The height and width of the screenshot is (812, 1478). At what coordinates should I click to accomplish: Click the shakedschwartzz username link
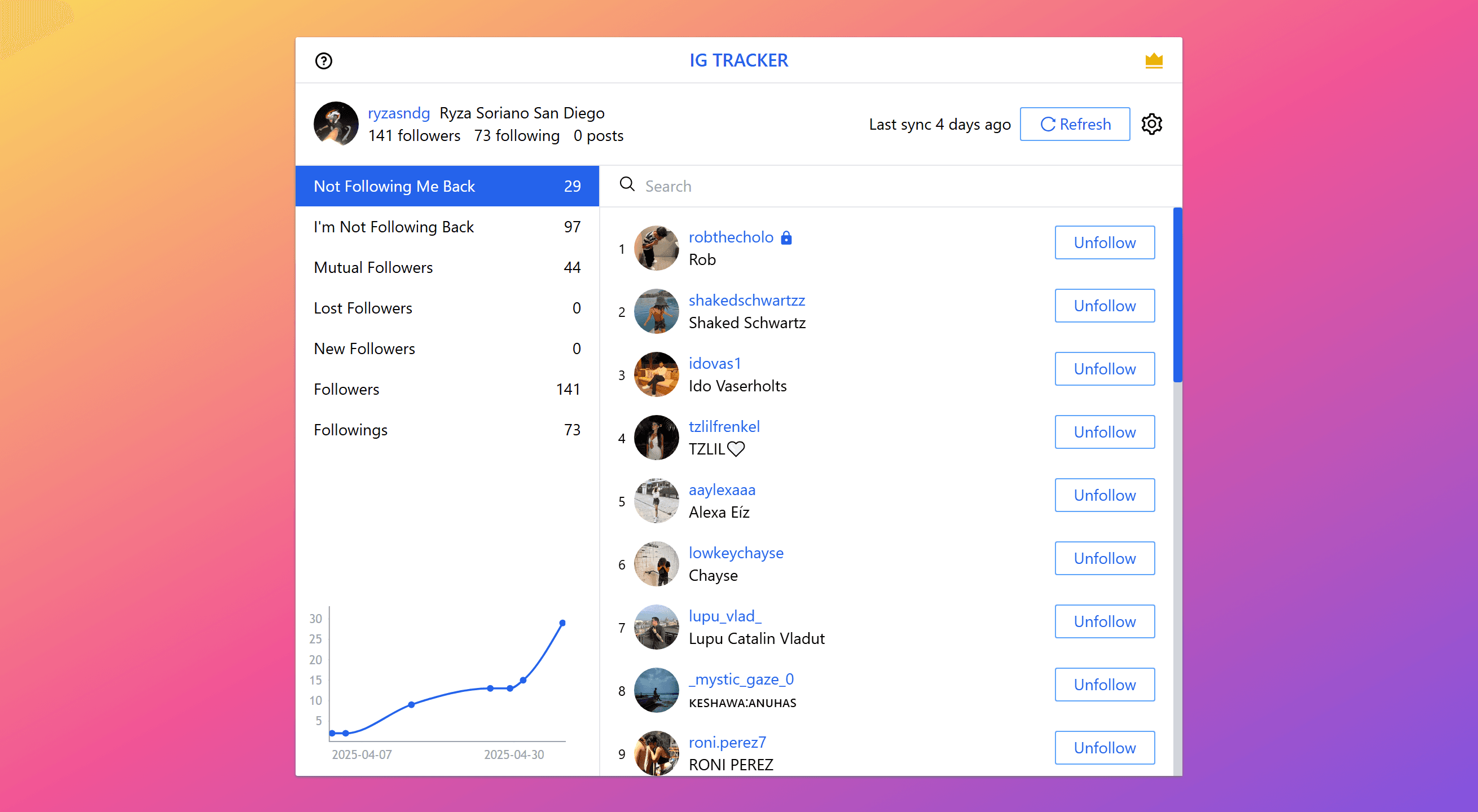pos(746,300)
